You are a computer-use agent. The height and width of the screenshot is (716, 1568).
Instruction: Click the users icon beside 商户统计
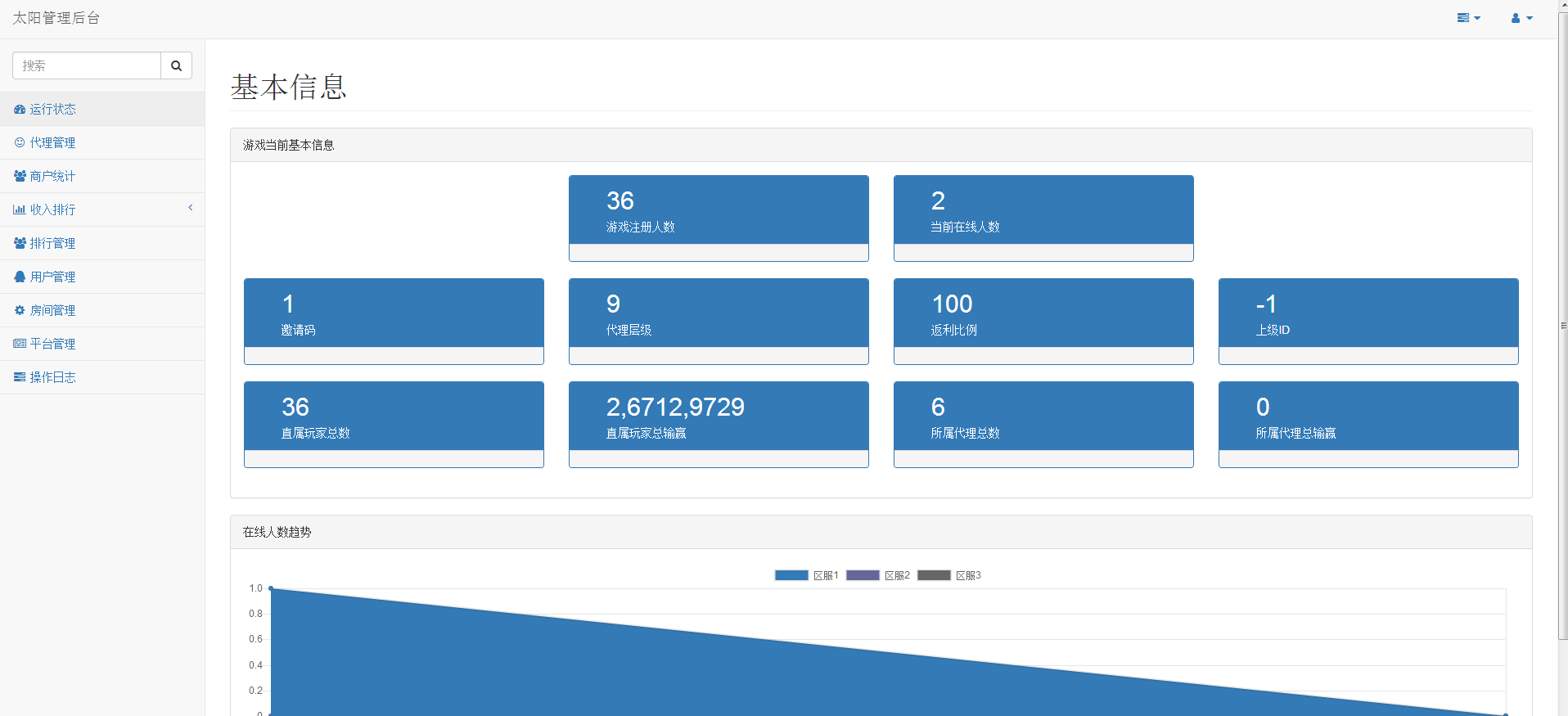(20, 176)
